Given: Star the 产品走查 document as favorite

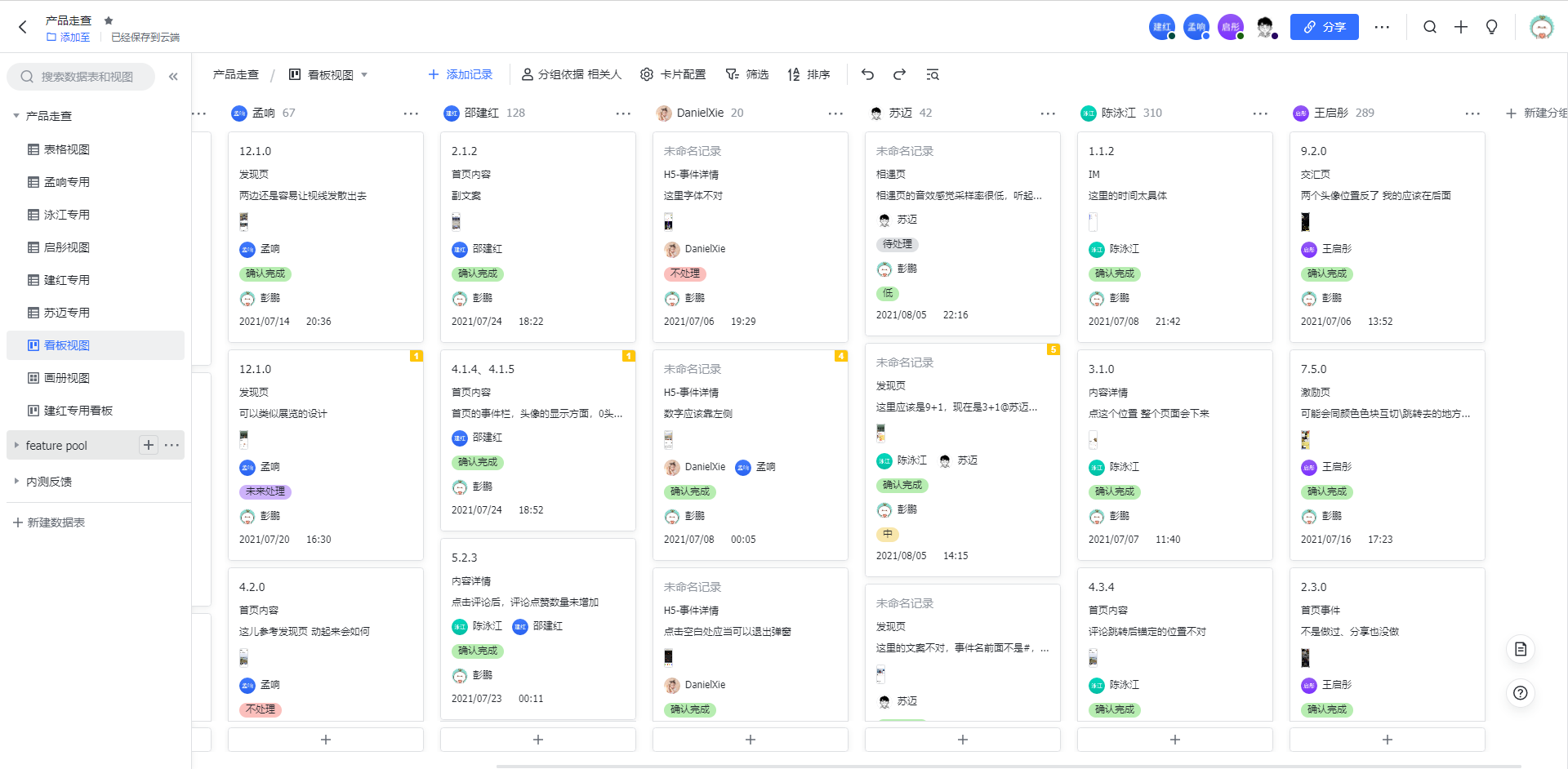Looking at the screenshot, I should coord(109,20).
